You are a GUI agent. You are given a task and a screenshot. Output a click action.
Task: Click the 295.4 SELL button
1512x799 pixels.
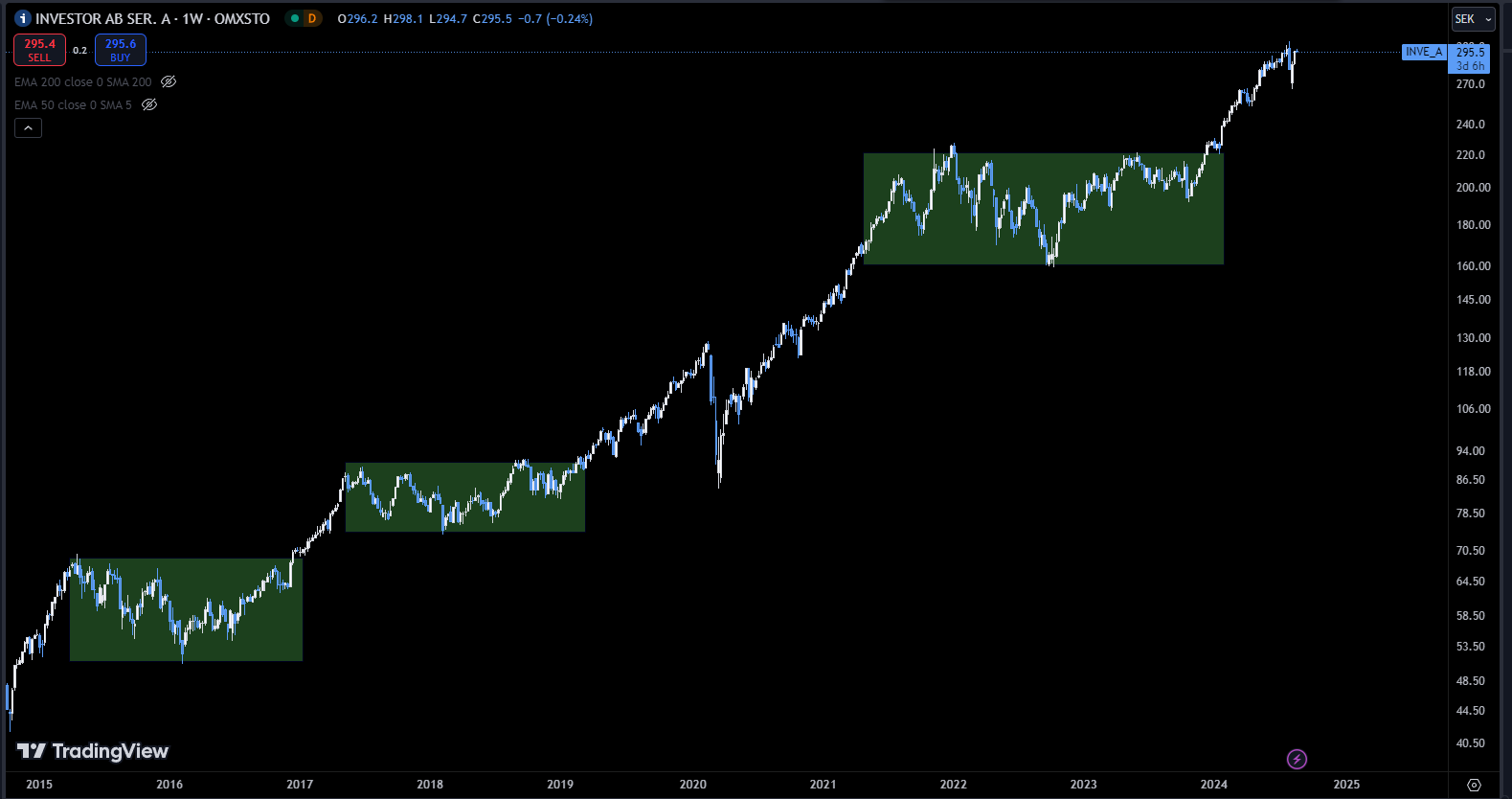(39, 50)
